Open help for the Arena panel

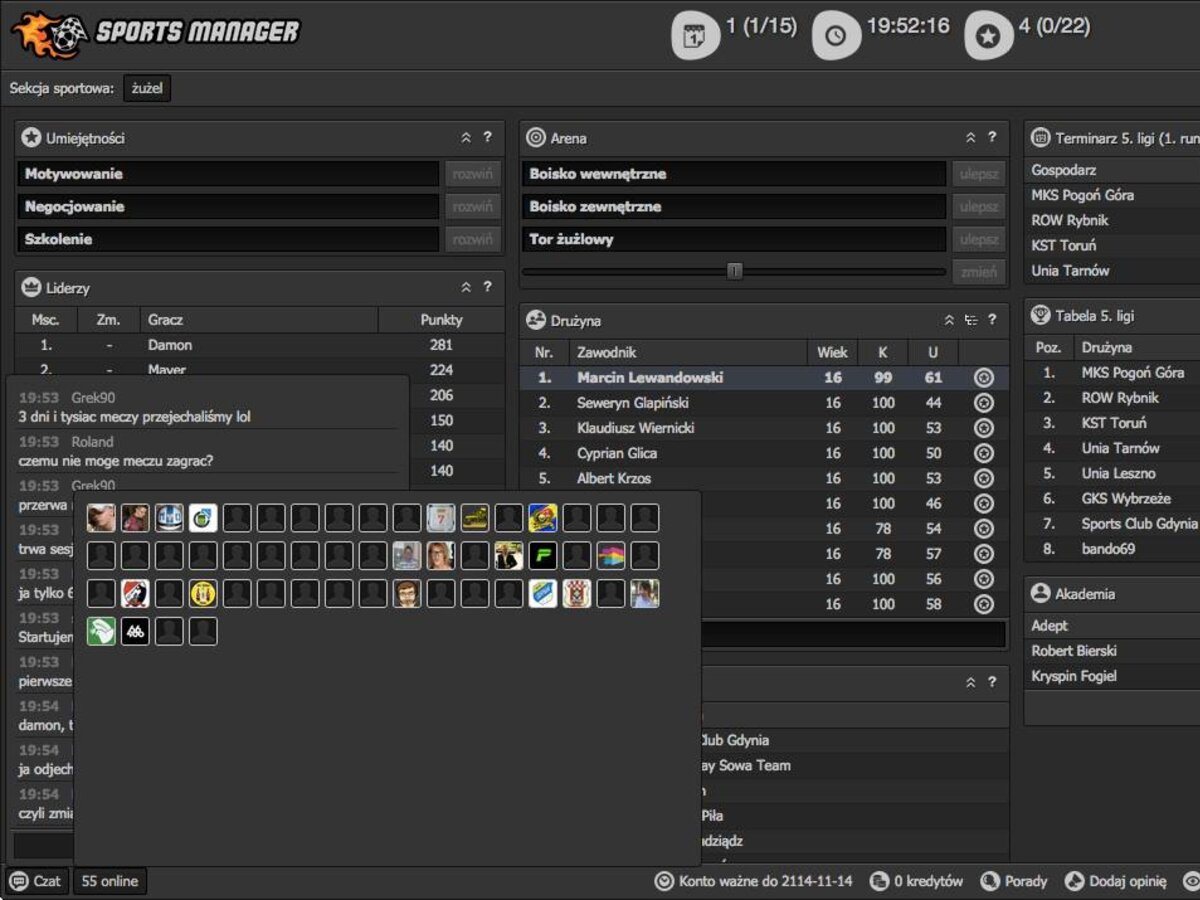click(992, 138)
